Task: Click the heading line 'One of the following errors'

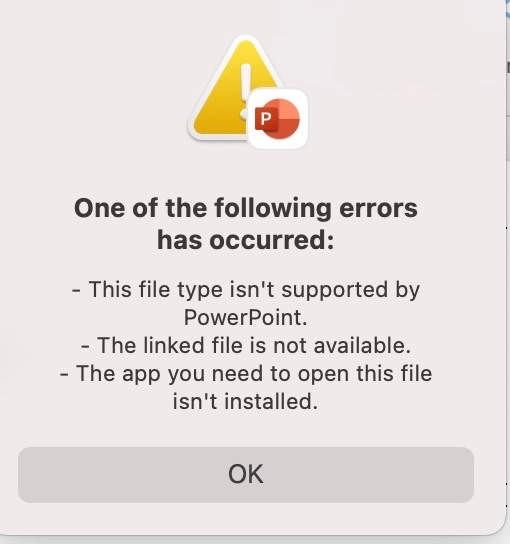Action: click(246, 208)
